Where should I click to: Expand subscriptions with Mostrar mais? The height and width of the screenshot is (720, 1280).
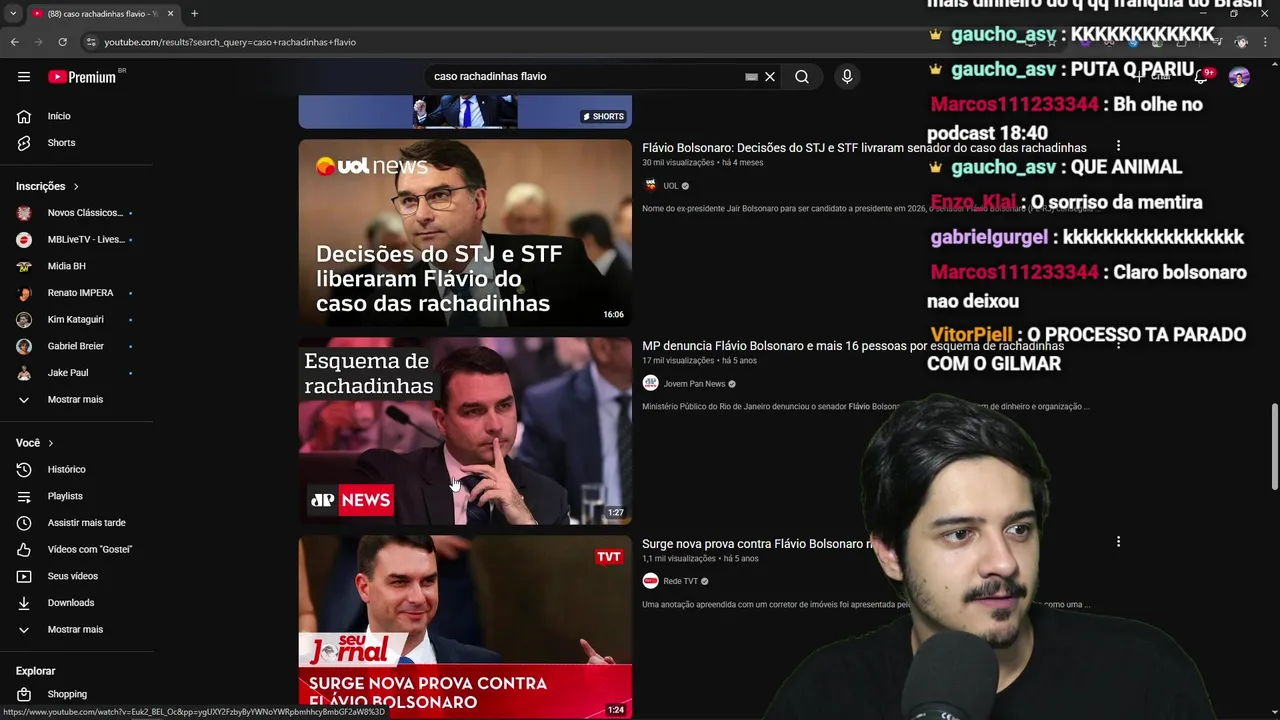76,400
